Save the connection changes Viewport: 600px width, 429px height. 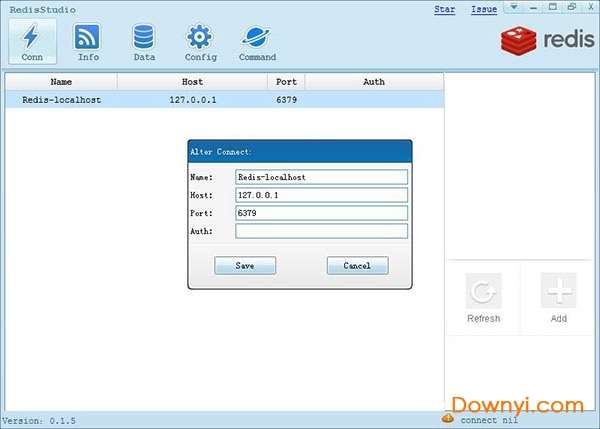click(x=245, y=266)
